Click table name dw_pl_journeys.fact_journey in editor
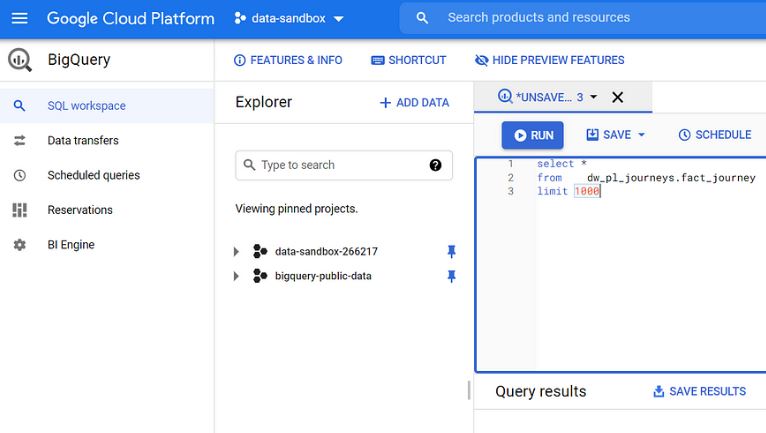The image size is (766, 433). (671, 177)
